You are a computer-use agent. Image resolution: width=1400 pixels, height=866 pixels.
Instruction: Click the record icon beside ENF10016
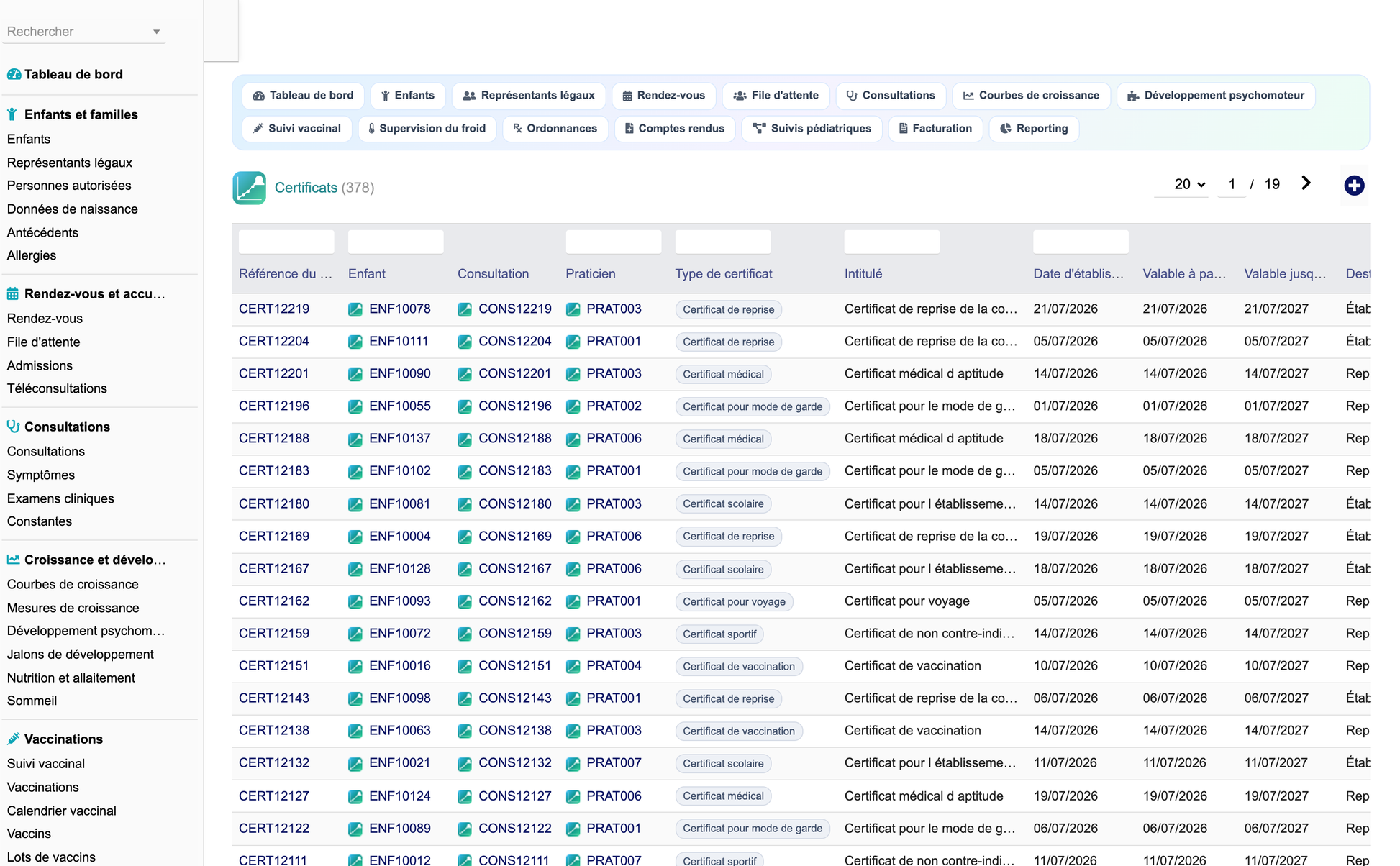(355, 666)
